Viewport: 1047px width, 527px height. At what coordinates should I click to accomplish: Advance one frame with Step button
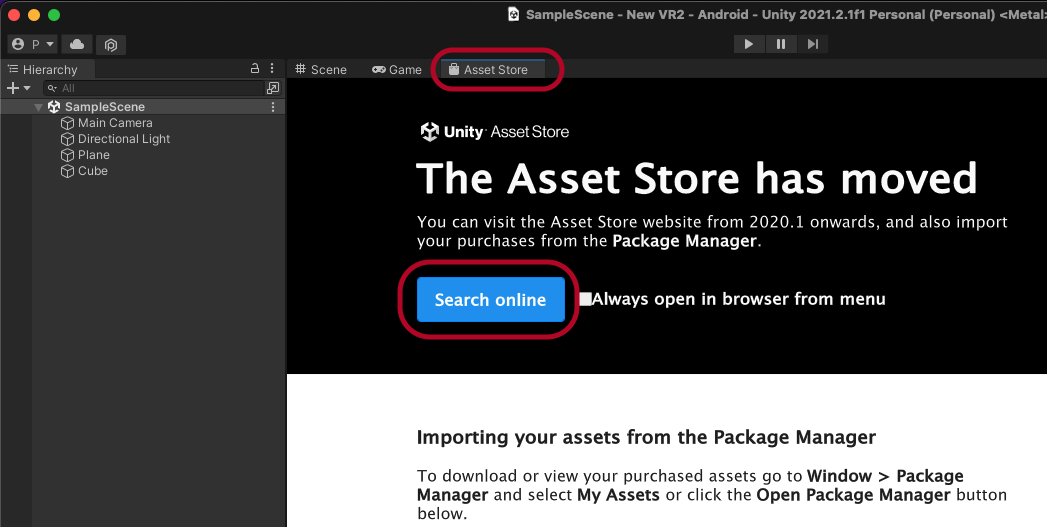coord(813,44)
